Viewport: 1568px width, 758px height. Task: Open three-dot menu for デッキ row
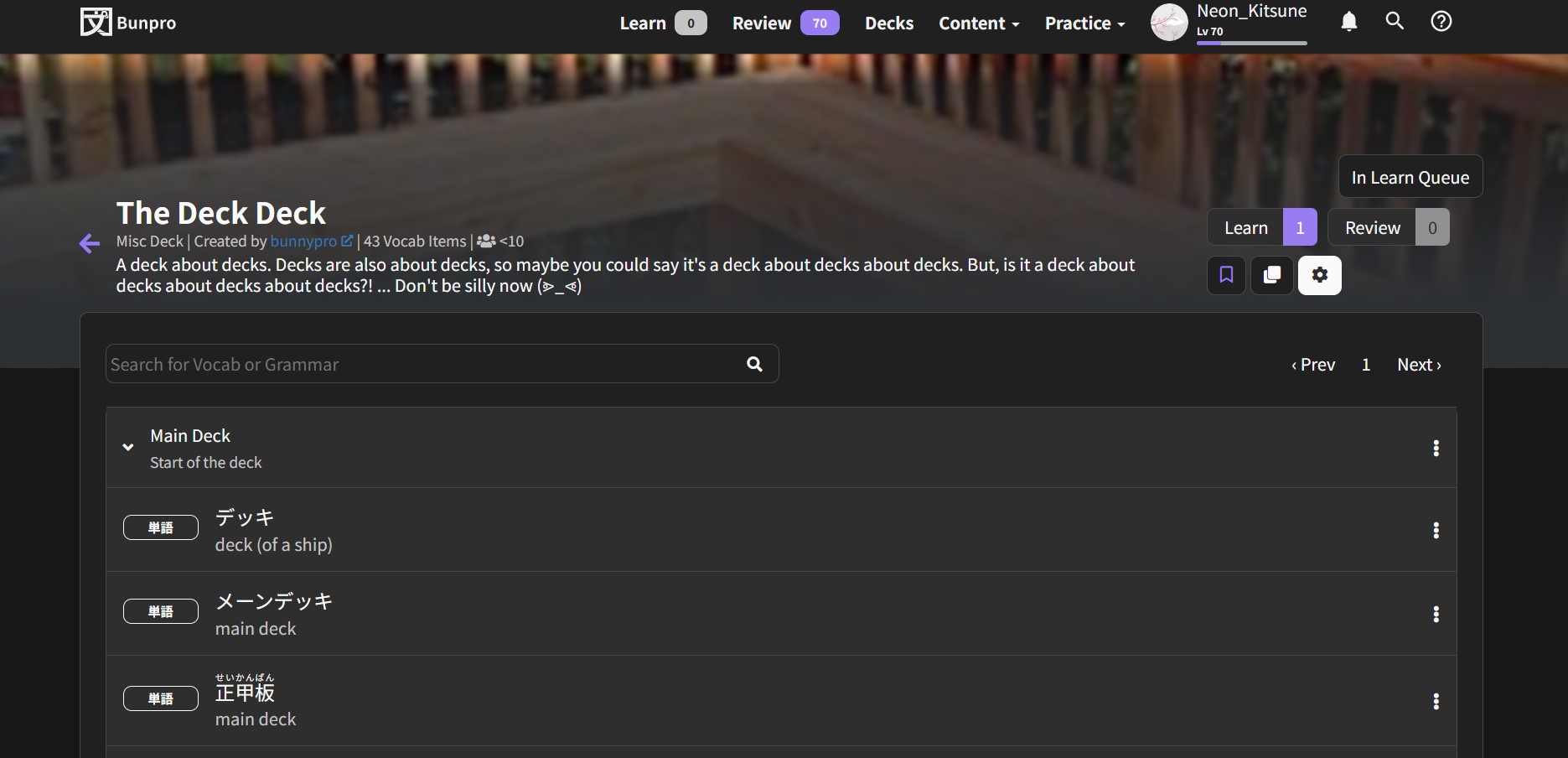pyautogui.click(x=1436, y=530)
